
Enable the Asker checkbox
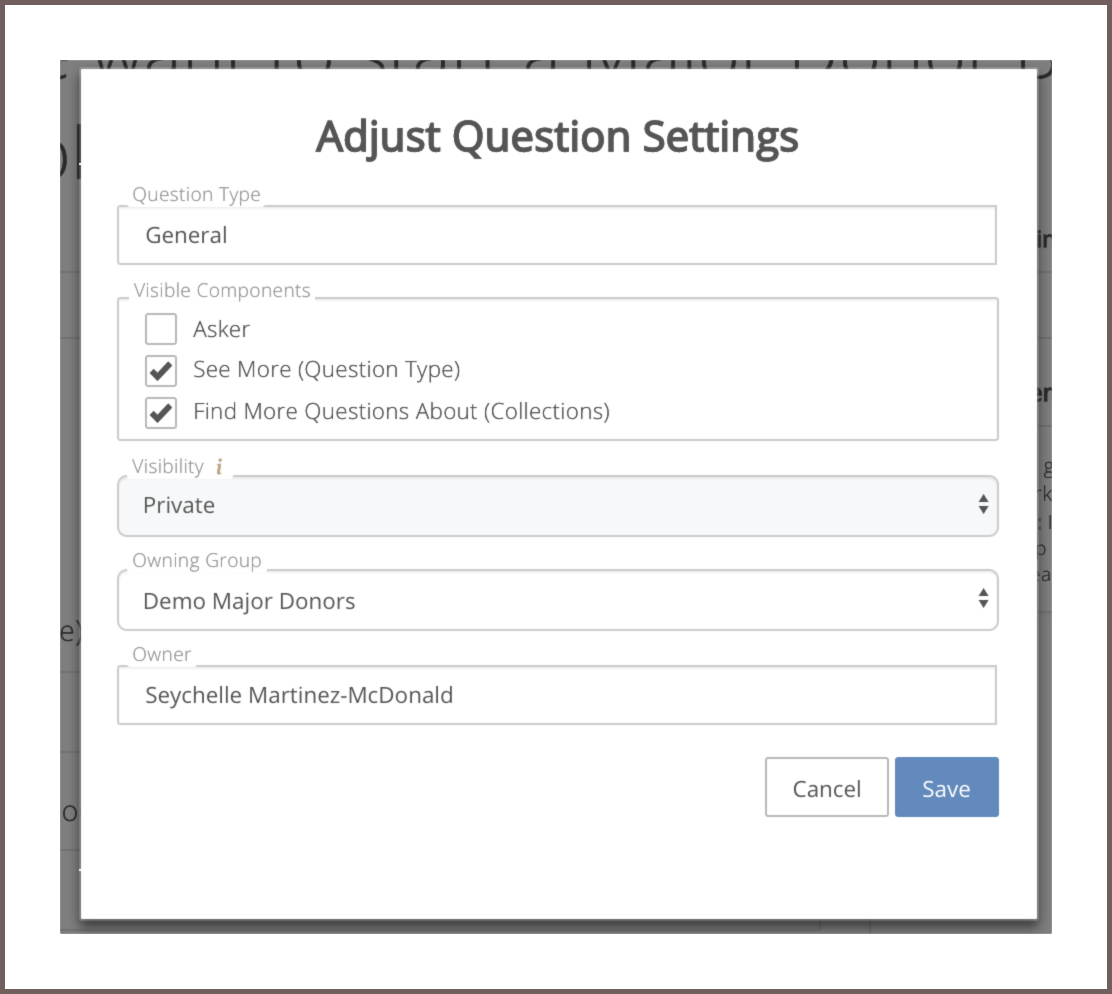[161, 329]
